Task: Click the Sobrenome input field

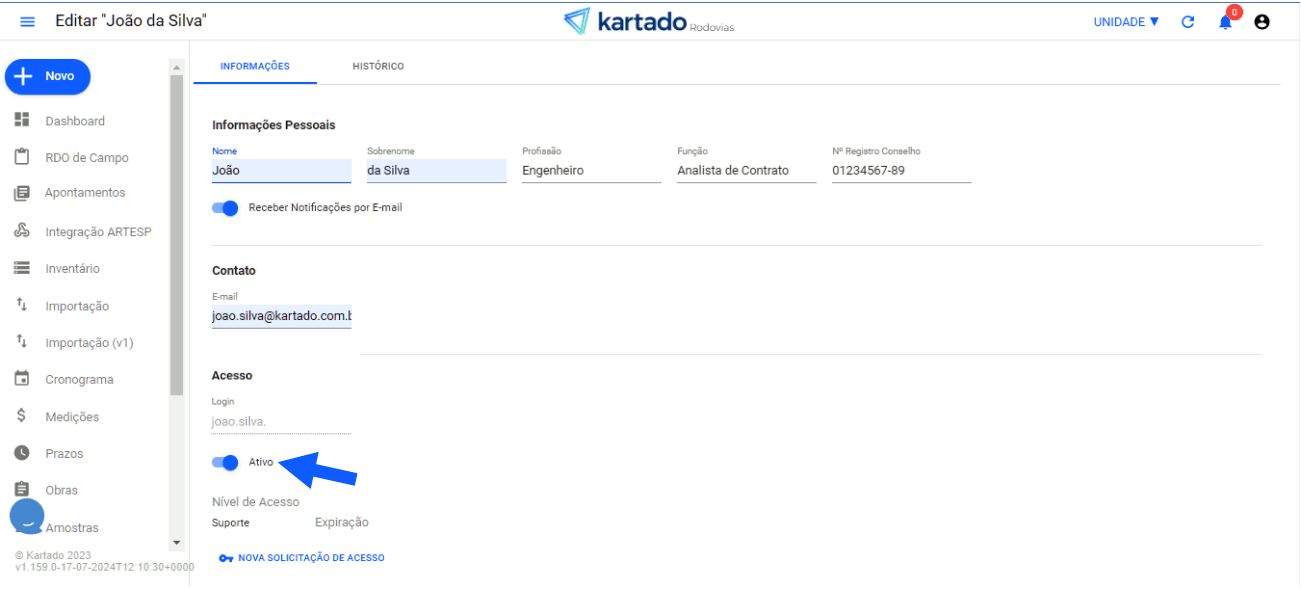Action: pos(436,171)
